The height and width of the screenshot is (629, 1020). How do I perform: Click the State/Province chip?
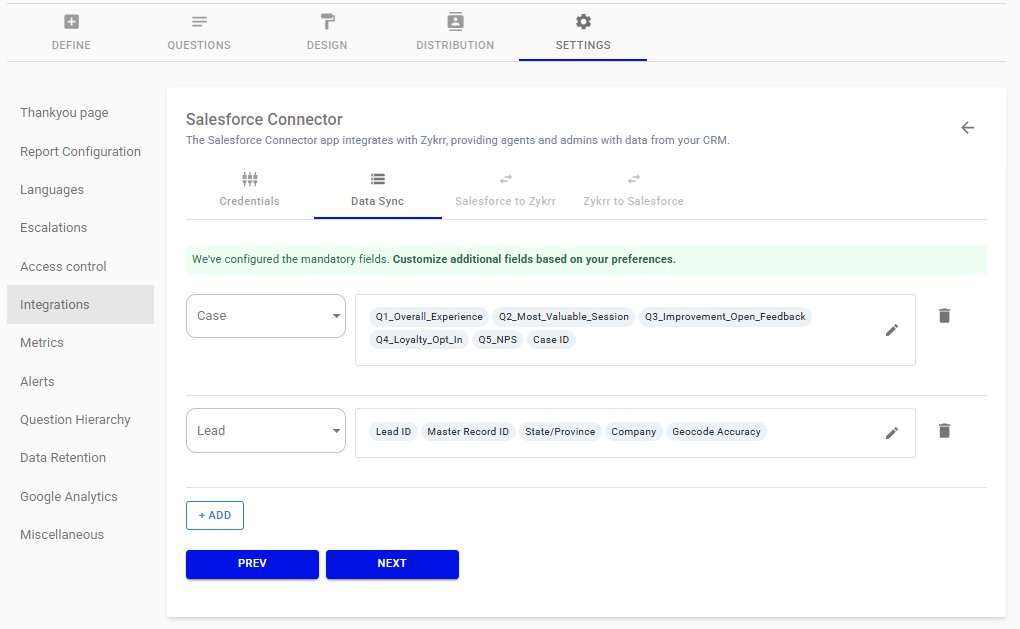560,432
